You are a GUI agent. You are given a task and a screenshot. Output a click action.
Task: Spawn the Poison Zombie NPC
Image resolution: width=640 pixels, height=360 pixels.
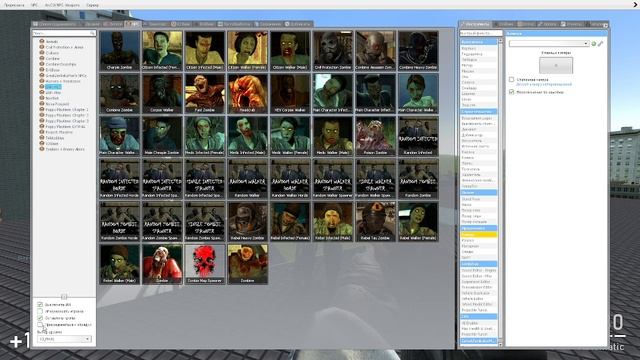tap(376, 136)
